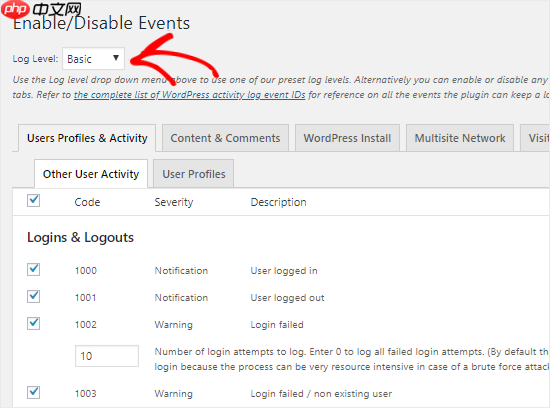Screen dimensions: 550x408
Task: Uncheck event 1000 User logged in
Action: 34,269
